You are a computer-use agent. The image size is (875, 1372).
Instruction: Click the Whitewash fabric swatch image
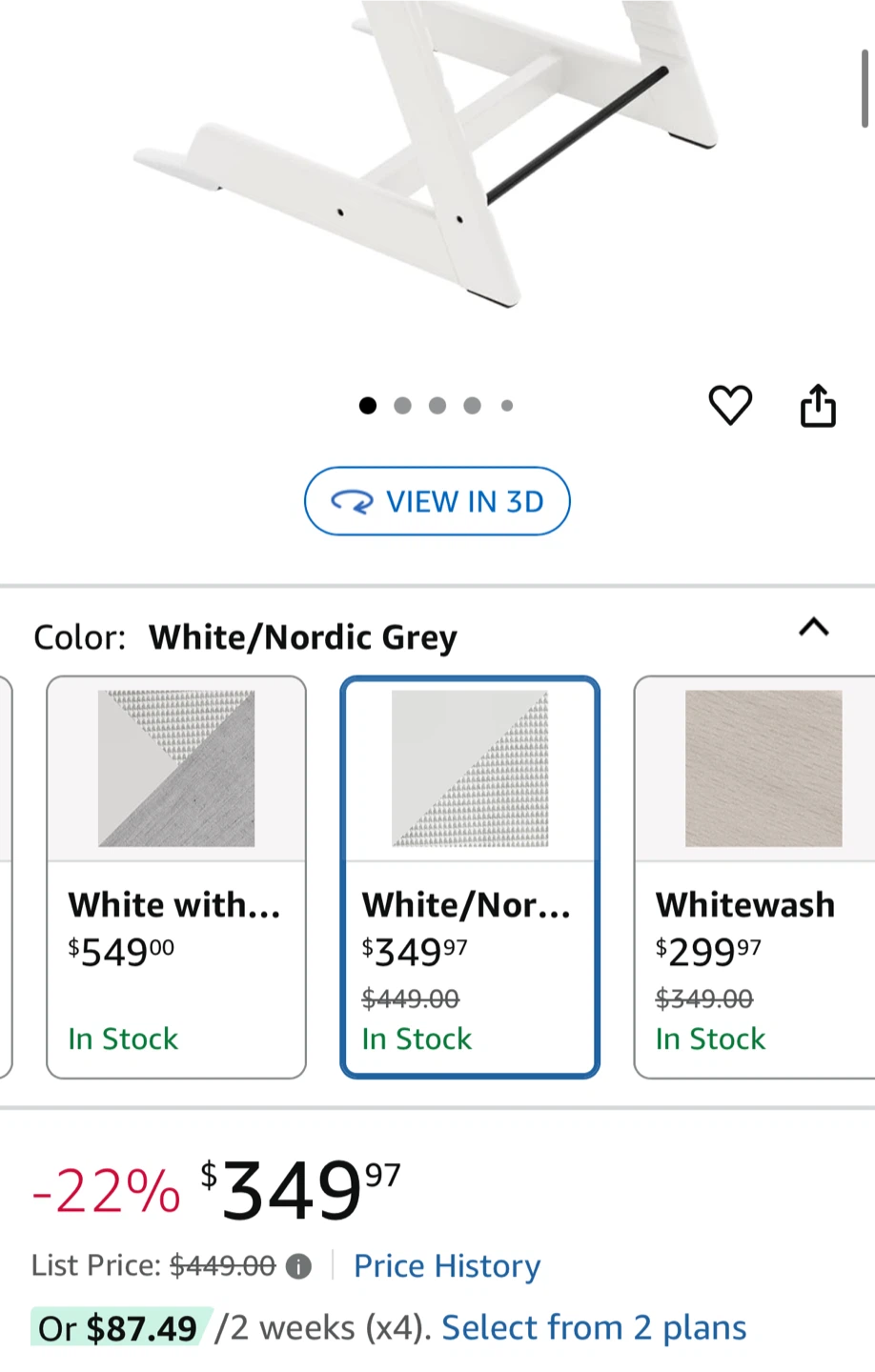tap(763, 768)
